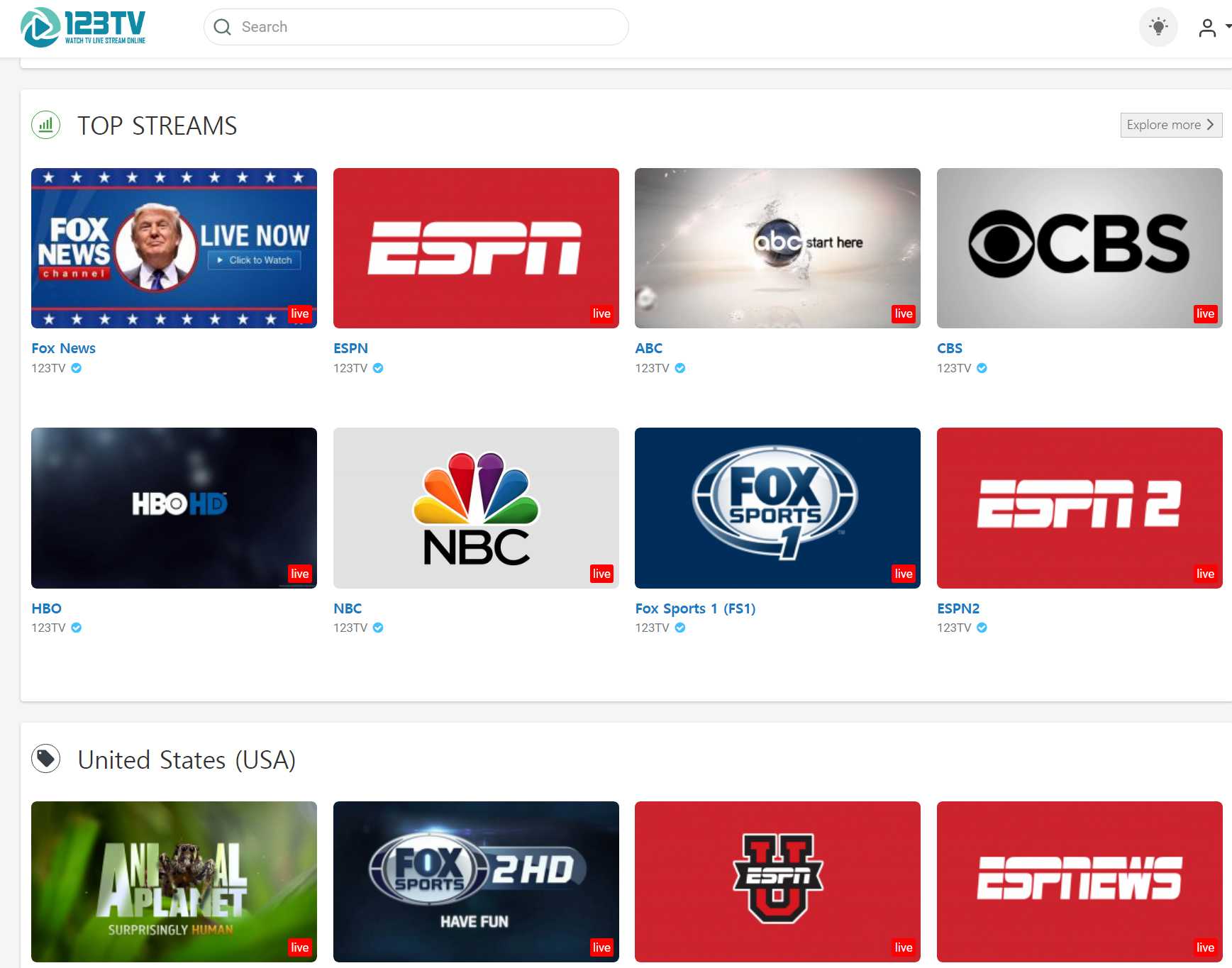
Task: Open the ESPN 2 stream thumbnail
Action: 1080,508
